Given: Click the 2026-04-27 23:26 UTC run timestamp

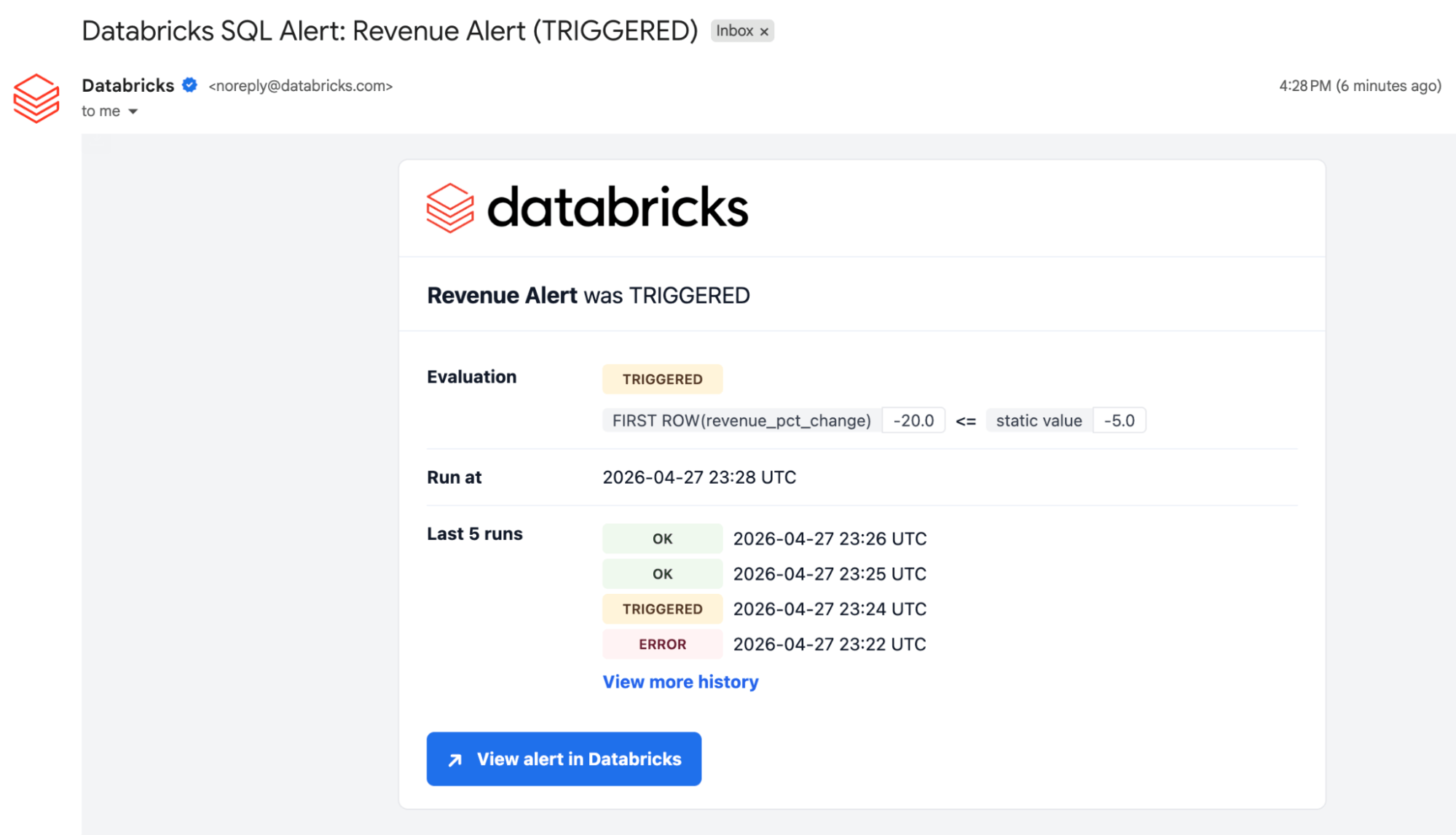Looking at the screenshot, I should click(x=830, y=538).
